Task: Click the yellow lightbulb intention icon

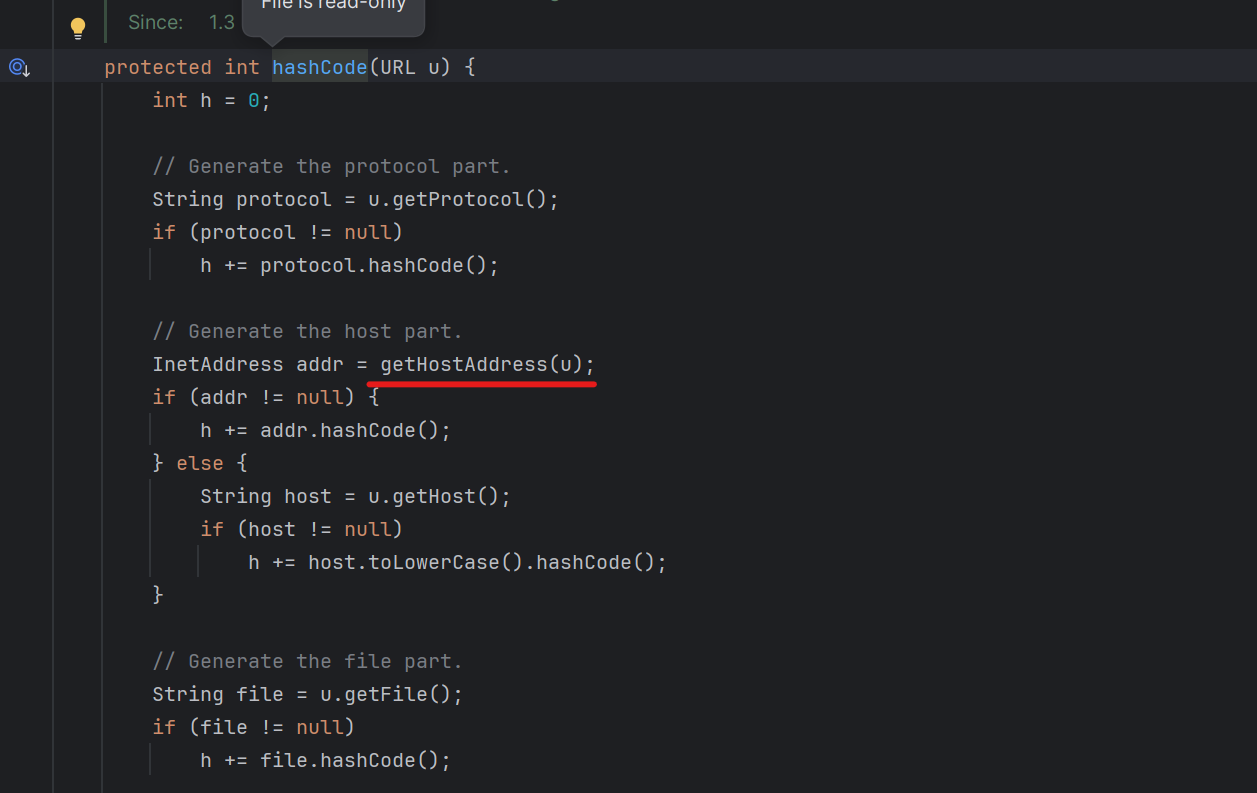Action: [x=78, y=28]
